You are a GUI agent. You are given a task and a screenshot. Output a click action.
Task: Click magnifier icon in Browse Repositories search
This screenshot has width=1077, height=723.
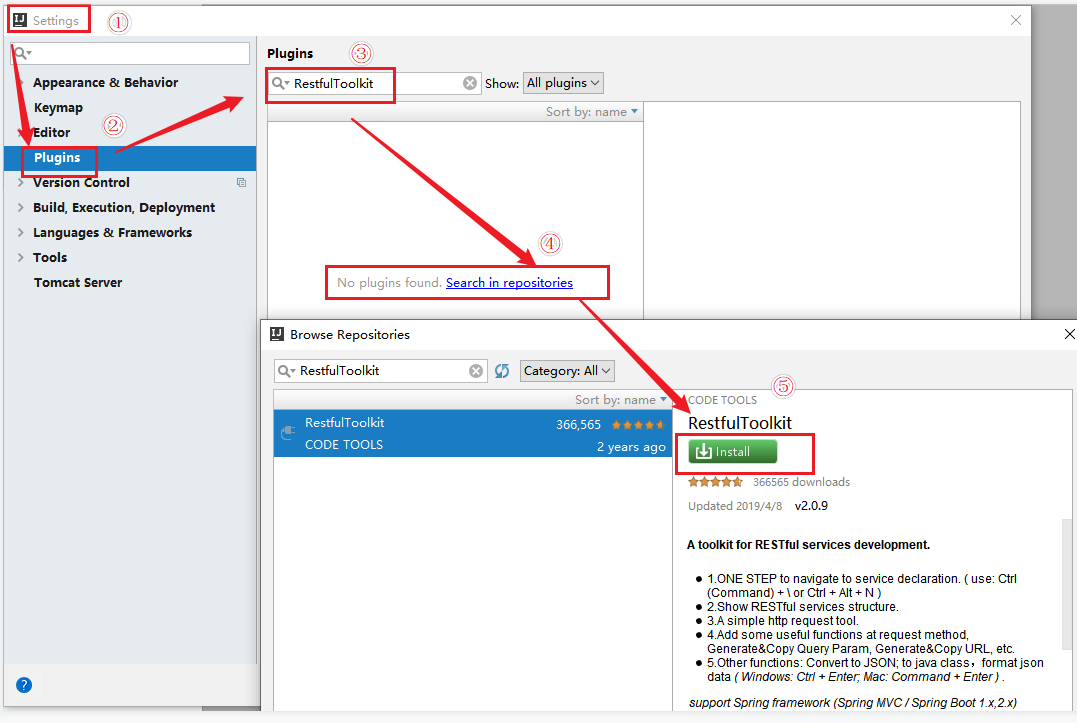click(286, 371)
